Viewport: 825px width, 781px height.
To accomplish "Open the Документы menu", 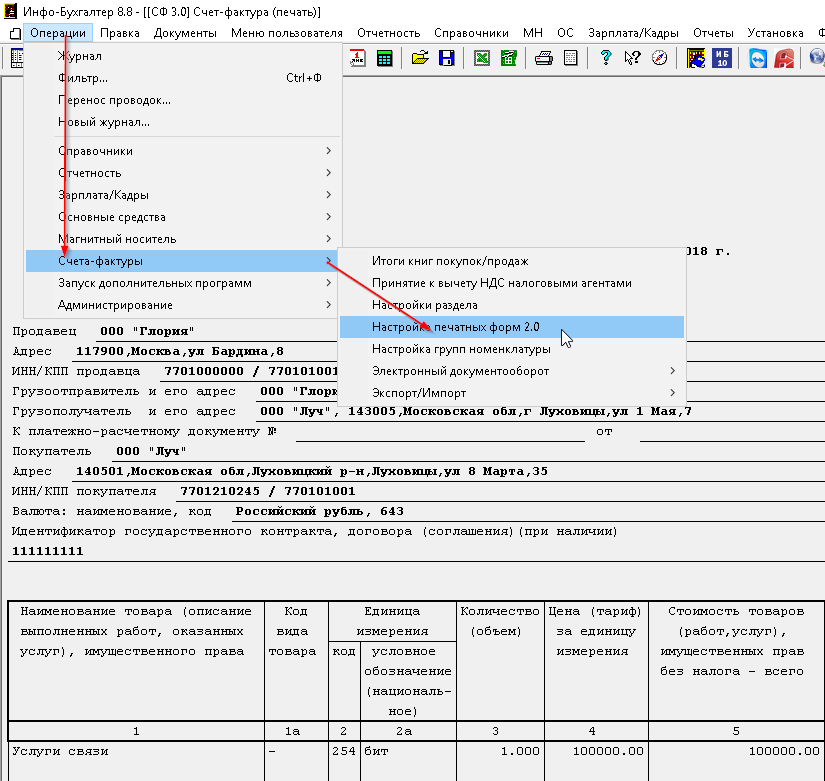I will (185, 33).
